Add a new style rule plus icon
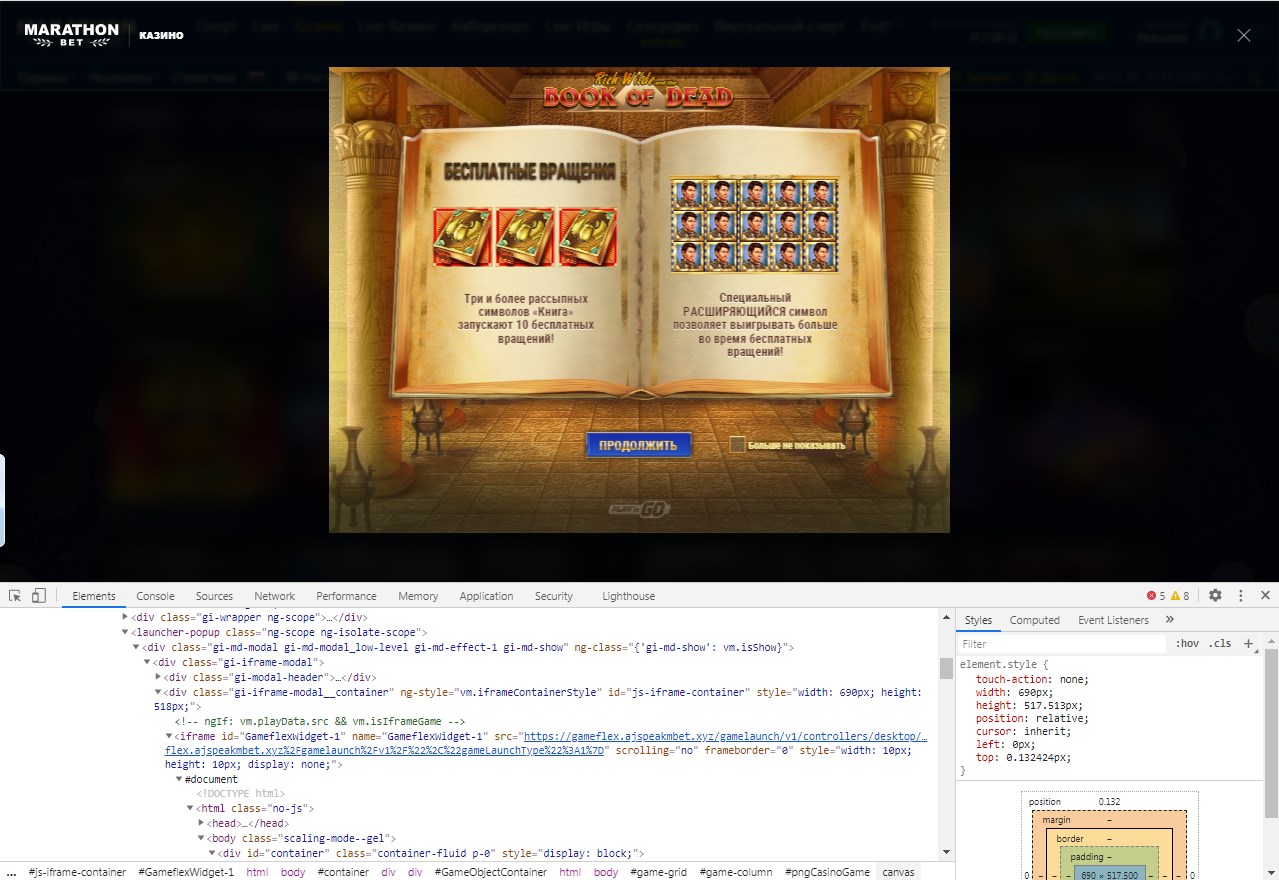The image size is (1279, 880). click(x=1248, y=644)
